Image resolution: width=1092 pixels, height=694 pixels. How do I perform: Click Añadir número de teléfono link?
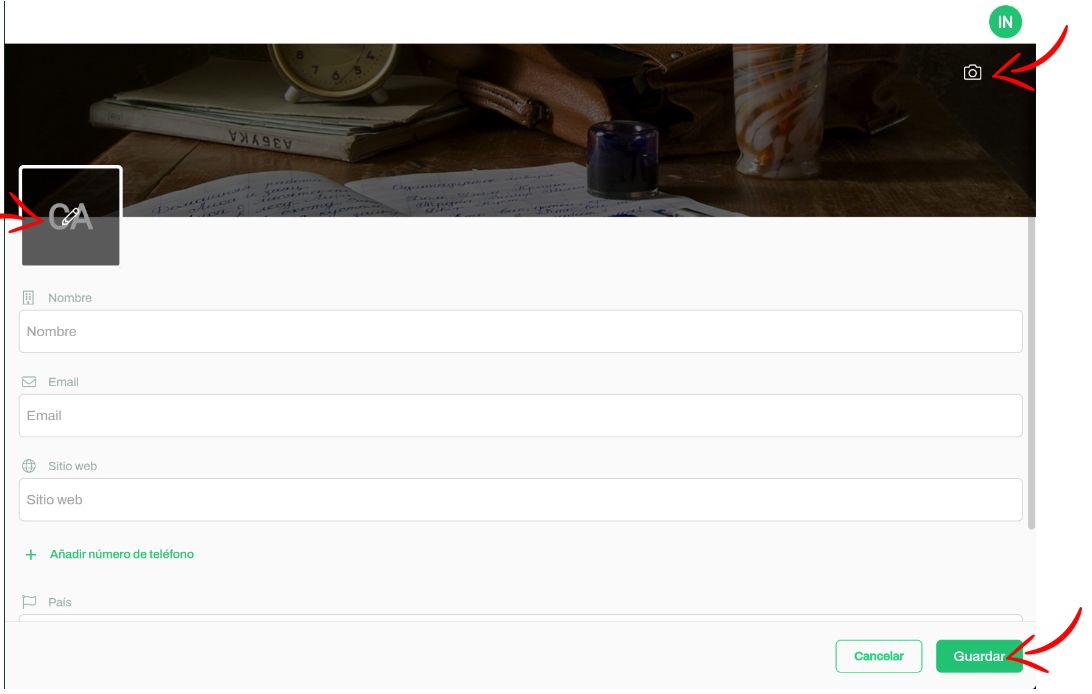tap(122, 554)
